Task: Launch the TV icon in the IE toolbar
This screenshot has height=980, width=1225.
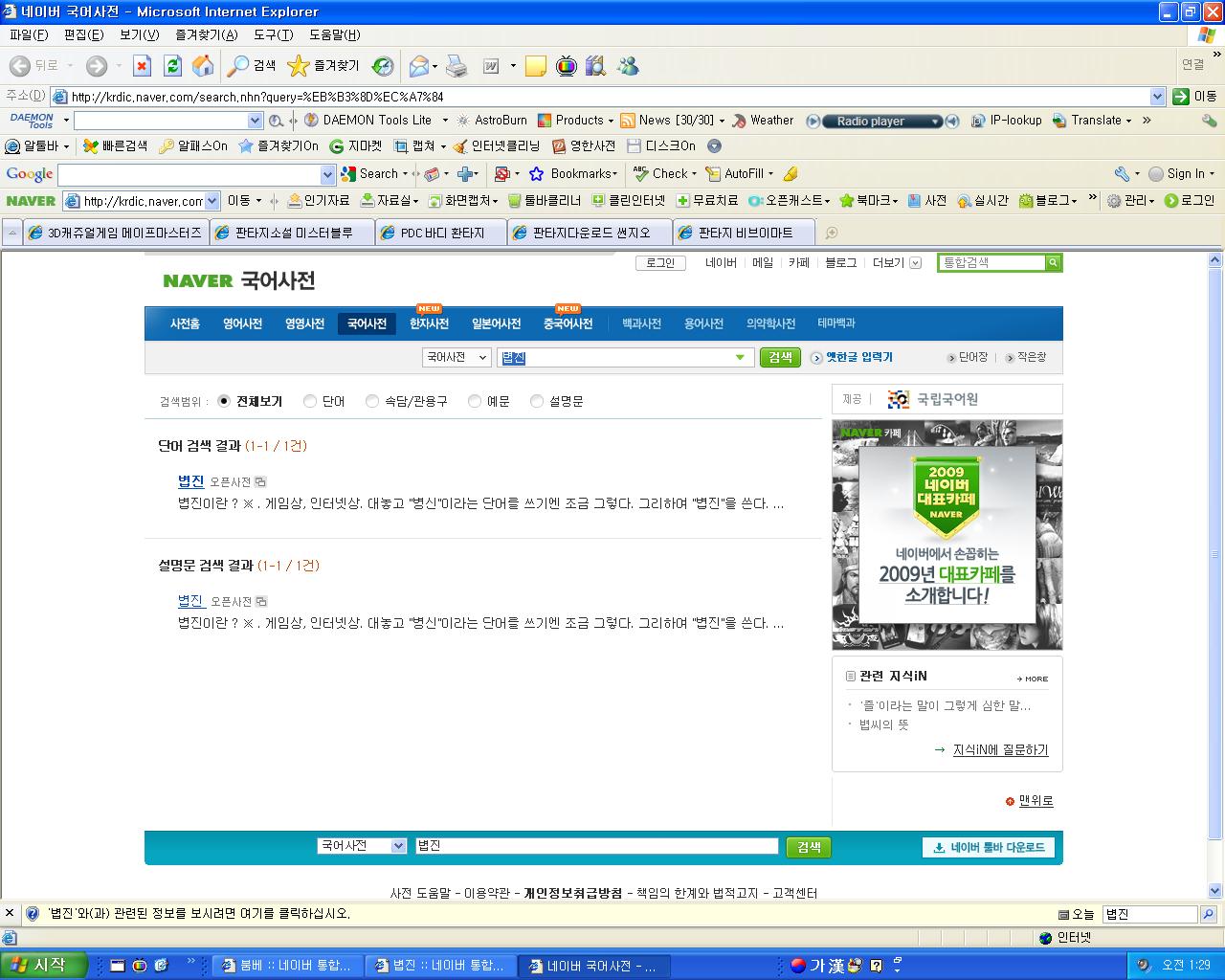Action: point(567,66)
